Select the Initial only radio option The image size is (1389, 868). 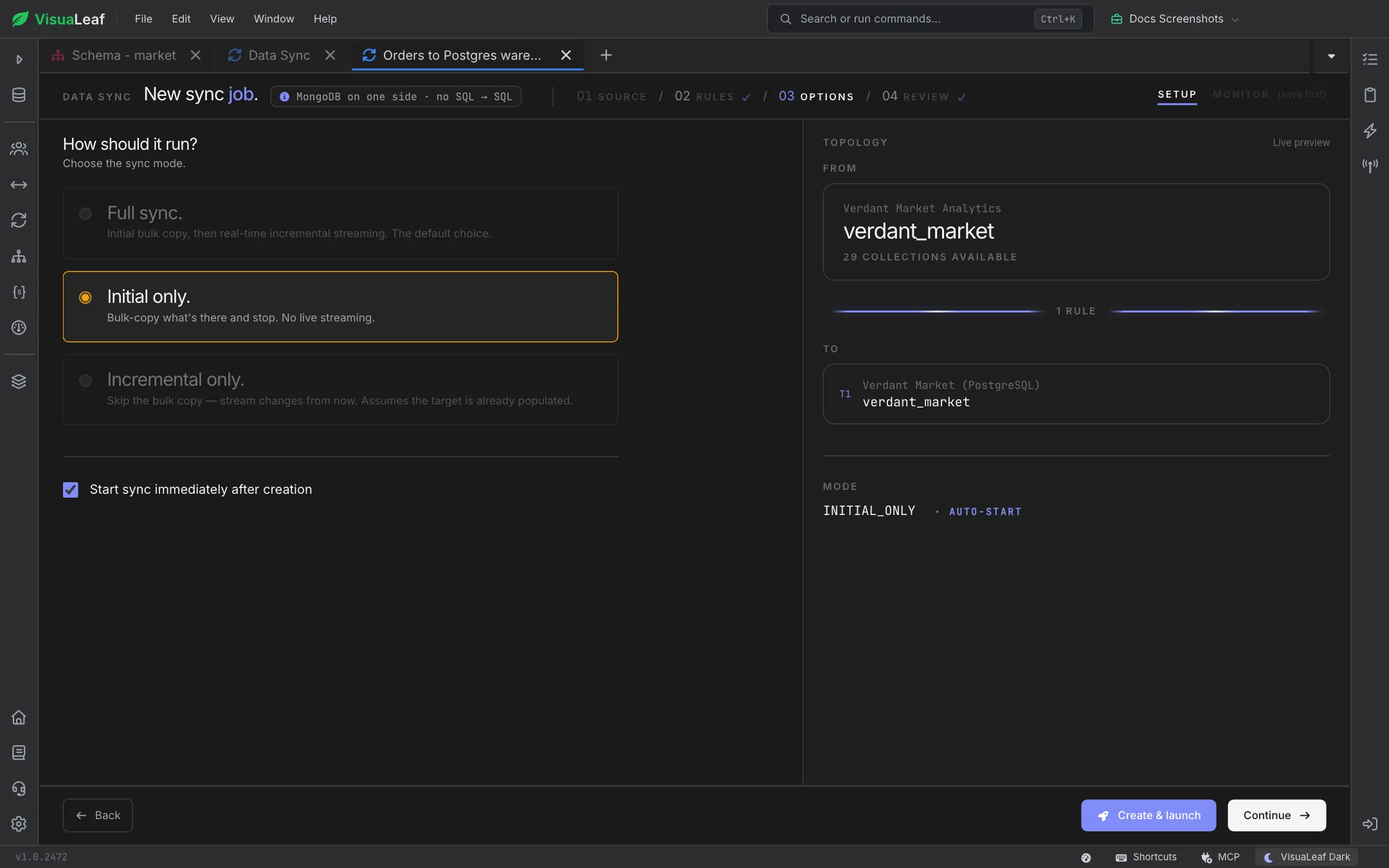tap(85, 297)
